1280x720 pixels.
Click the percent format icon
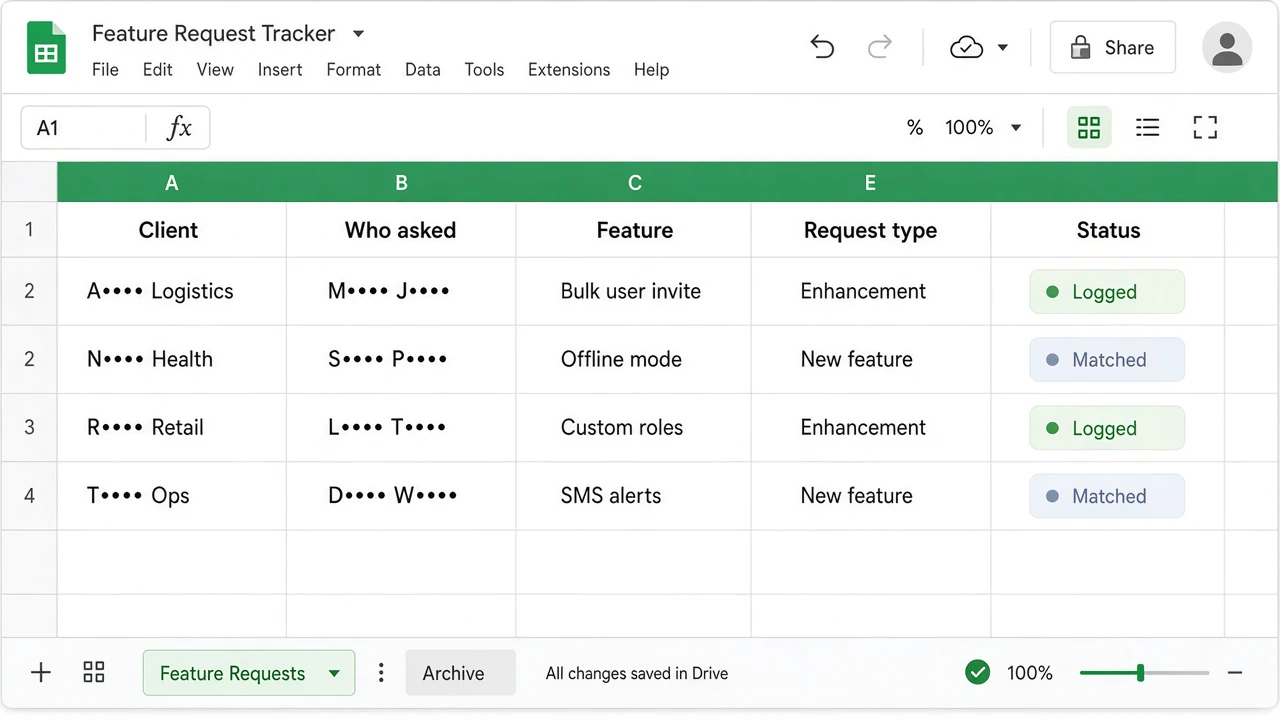coord(915,128)
